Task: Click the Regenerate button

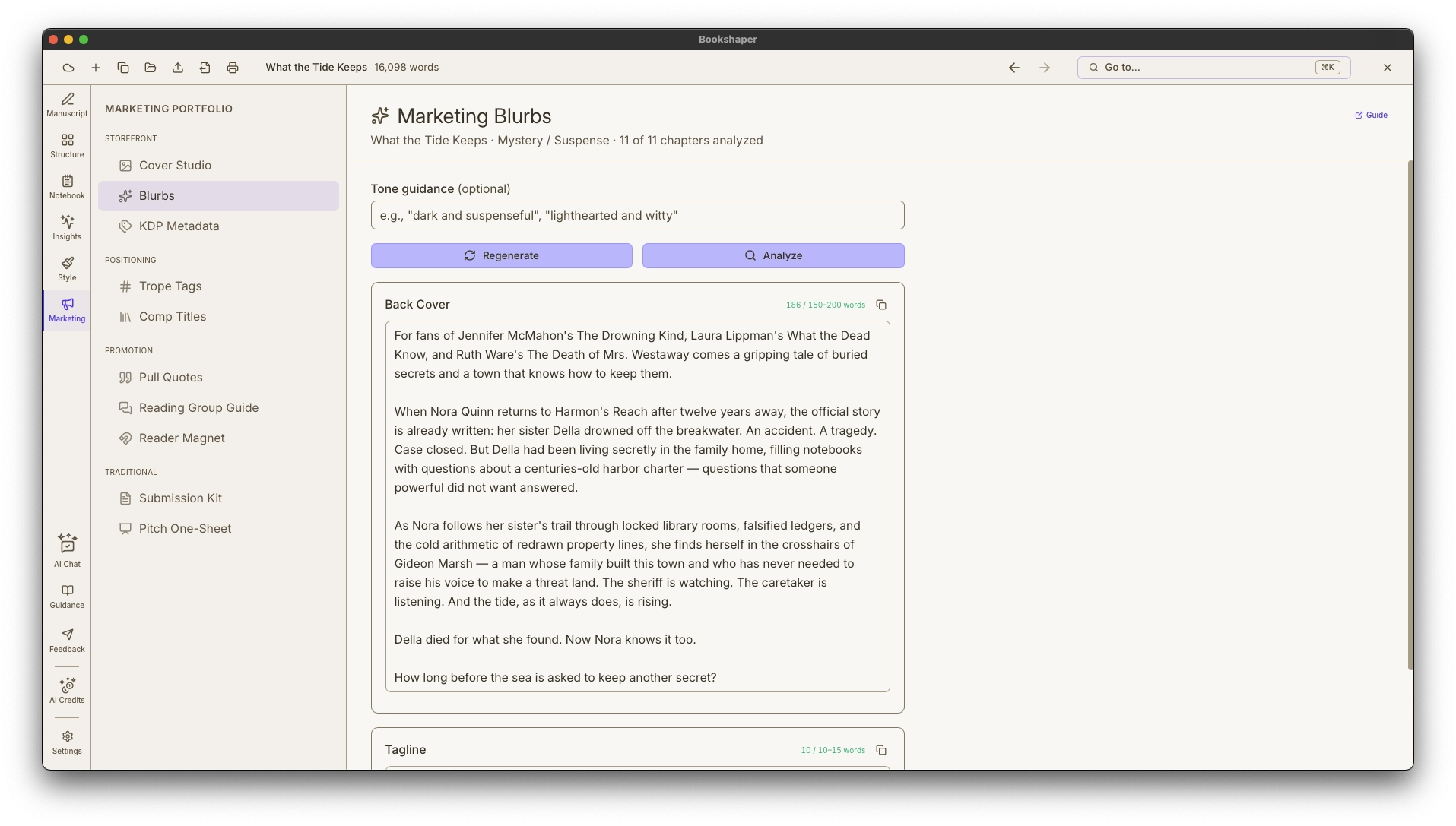Action: pos(501,256)
